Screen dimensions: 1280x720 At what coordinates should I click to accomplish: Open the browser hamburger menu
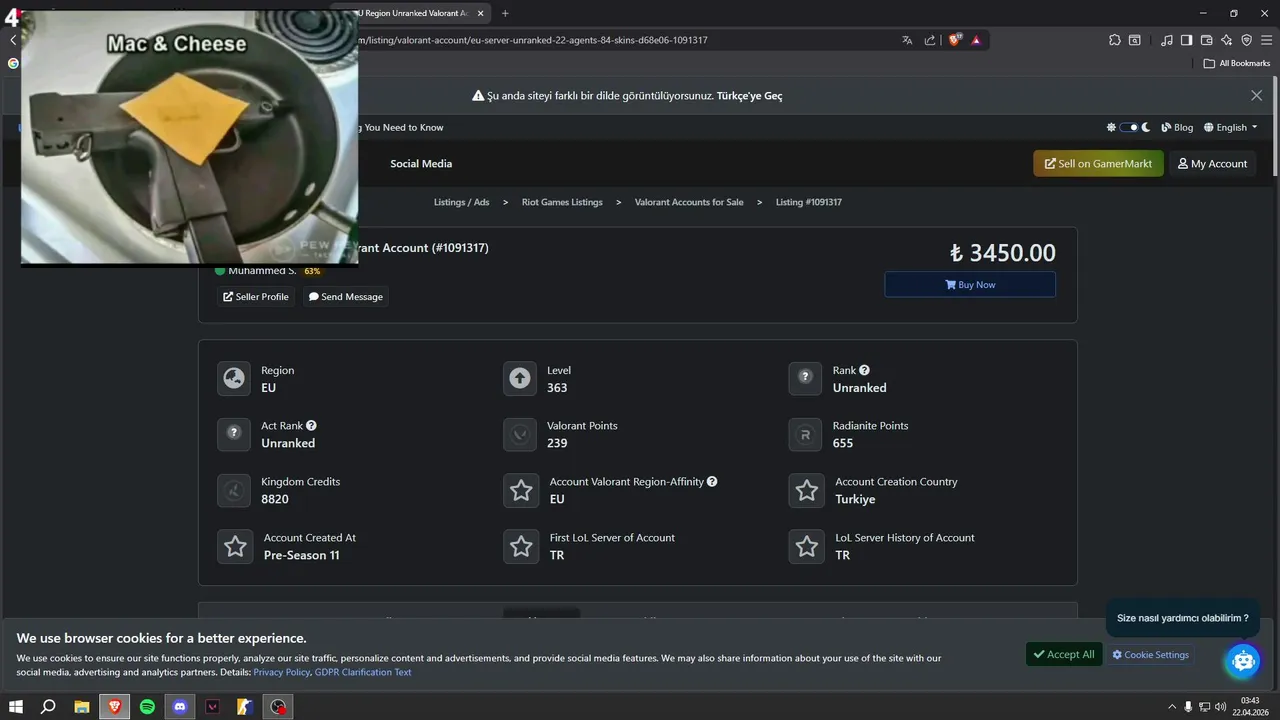pos(1266,40)
